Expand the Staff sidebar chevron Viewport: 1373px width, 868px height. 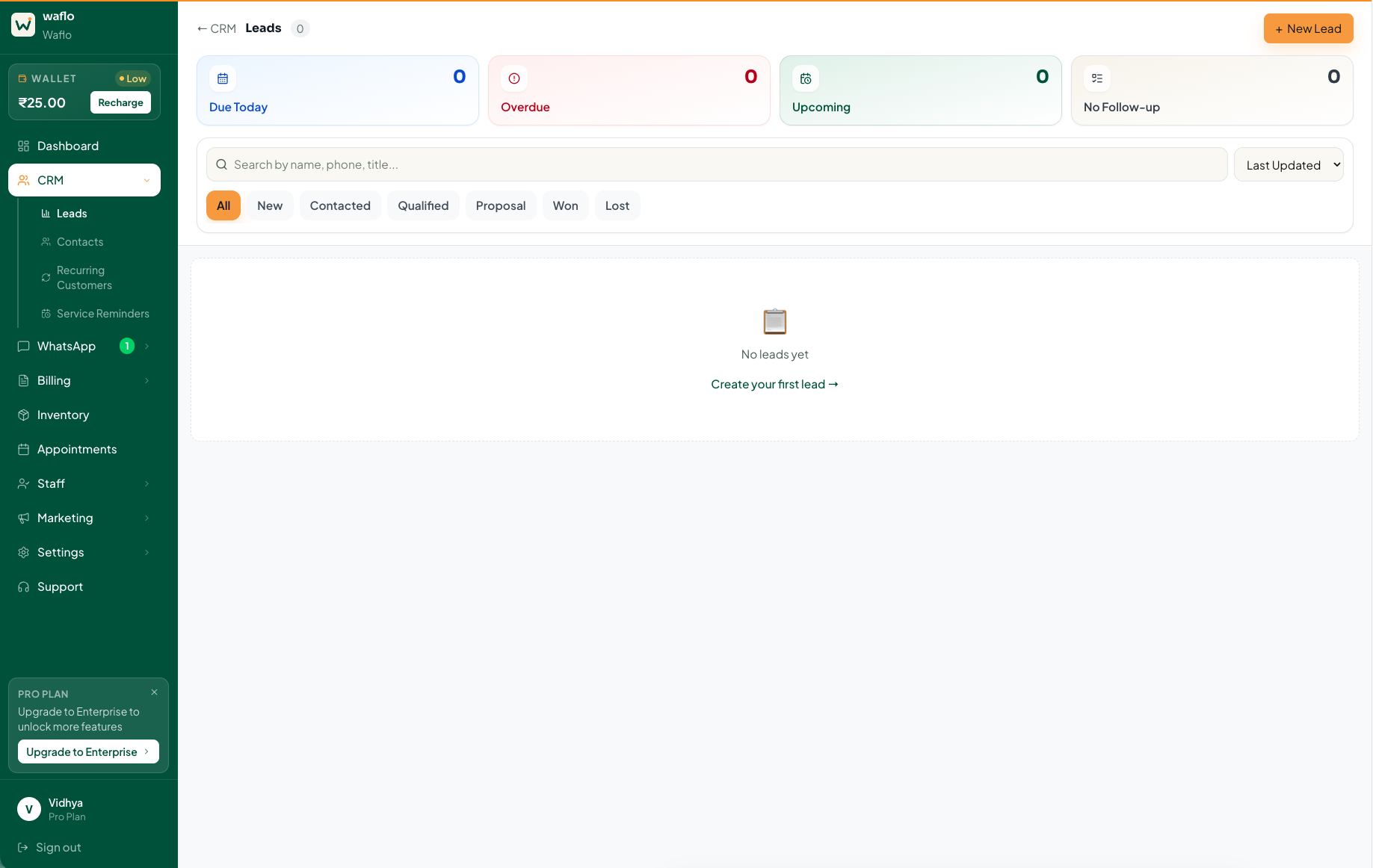pos(146,483)
